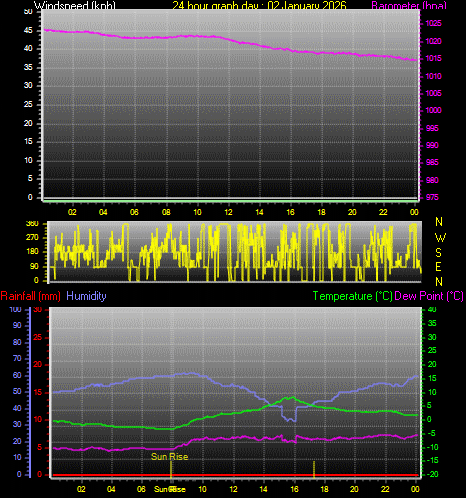
Task: Click the E compass letter
Action: click(438, 267)
